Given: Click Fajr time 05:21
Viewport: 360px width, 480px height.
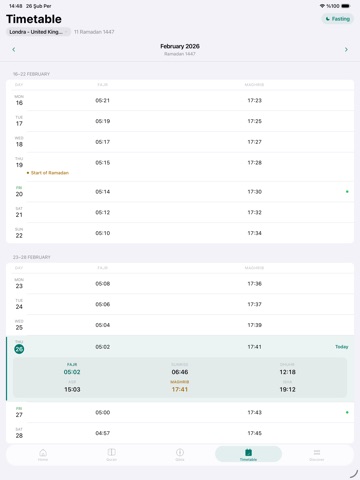Looking at the screenshot, I should pos(103,100).
